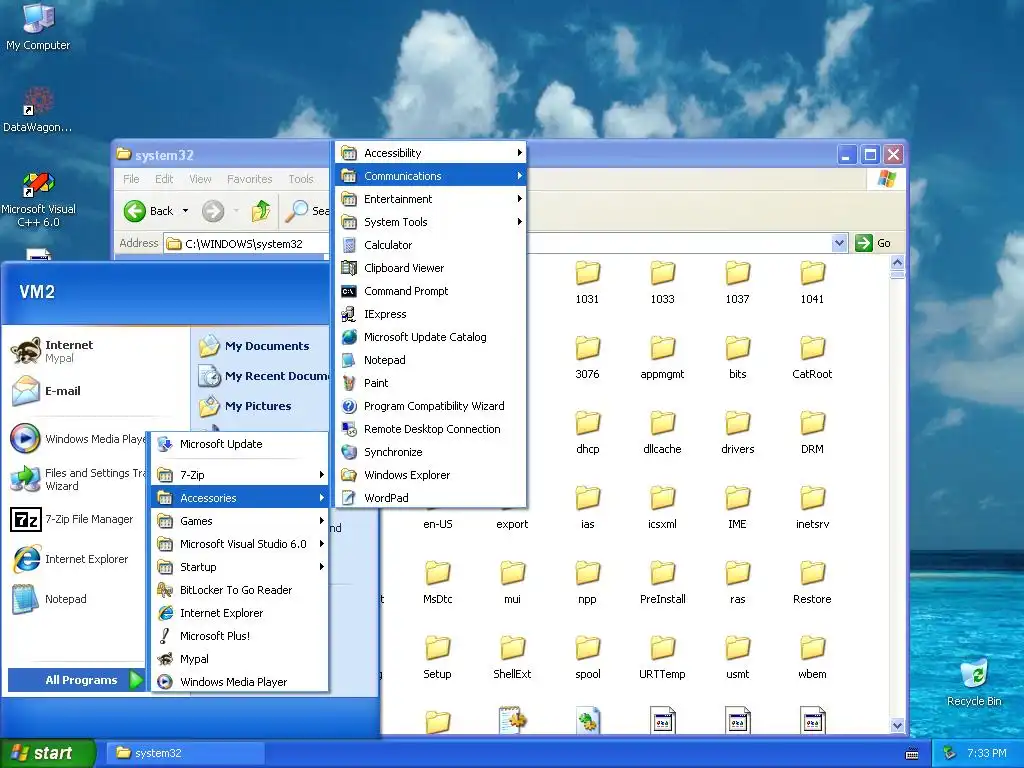Launch Clipboard Viewer

pyautogui.click(x=430, y=268)
